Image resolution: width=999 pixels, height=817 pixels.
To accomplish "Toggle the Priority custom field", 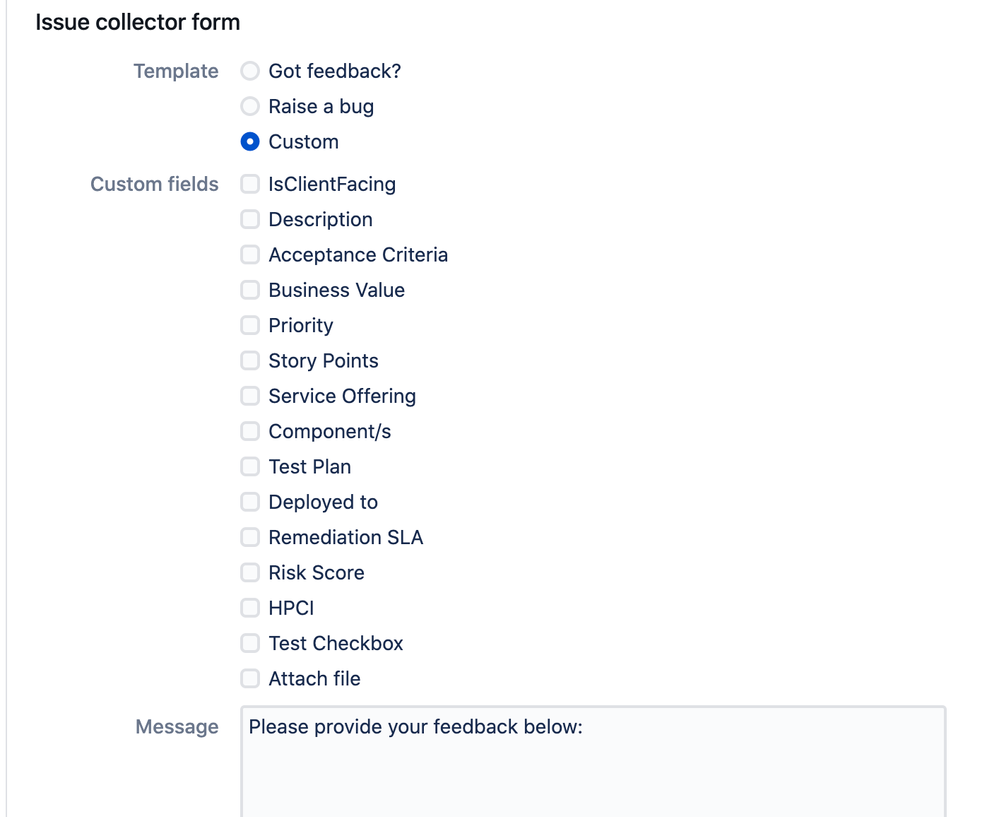I will [x=250, y=325].
